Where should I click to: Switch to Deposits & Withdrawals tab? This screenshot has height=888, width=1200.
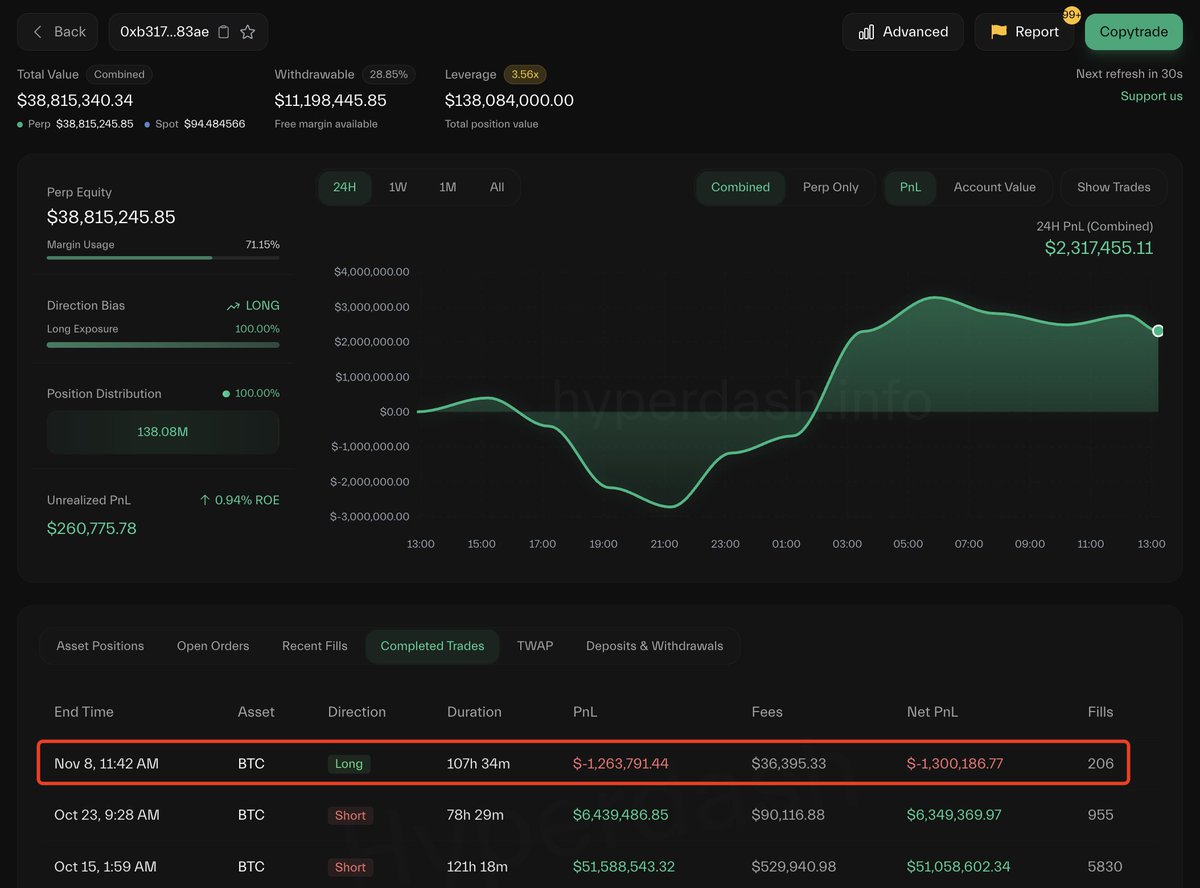pos(654,646)
